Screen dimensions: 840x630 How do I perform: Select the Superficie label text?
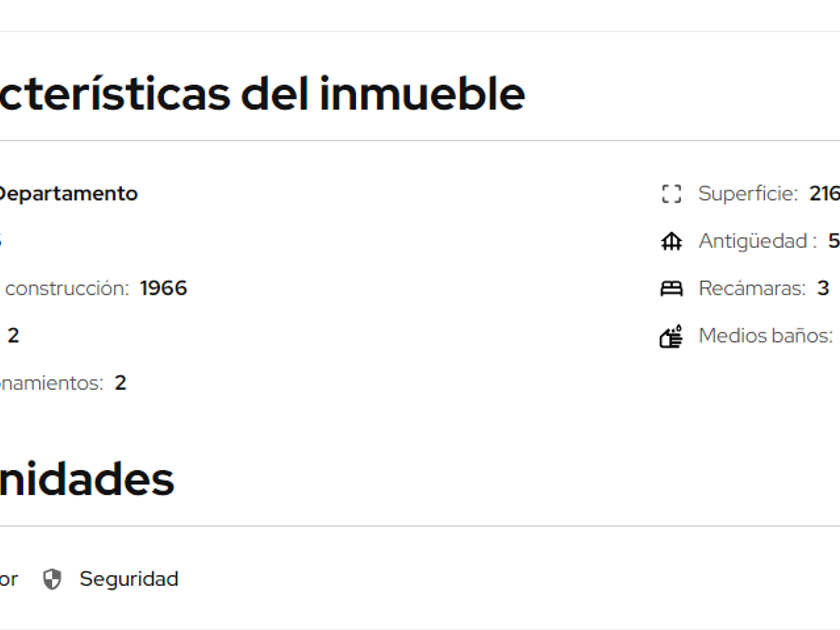(x=747, y=194)
